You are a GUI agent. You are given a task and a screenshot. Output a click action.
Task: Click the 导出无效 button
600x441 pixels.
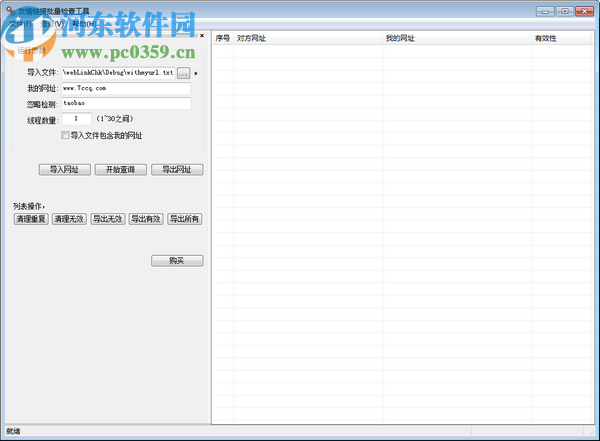point(108,219)
